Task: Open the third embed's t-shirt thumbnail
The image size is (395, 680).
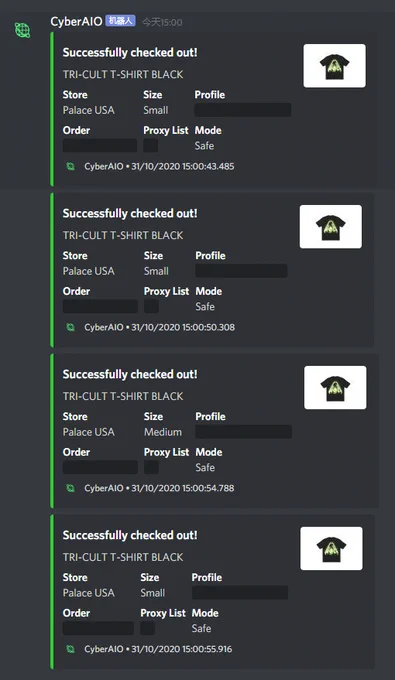Action: pos(335,388)
